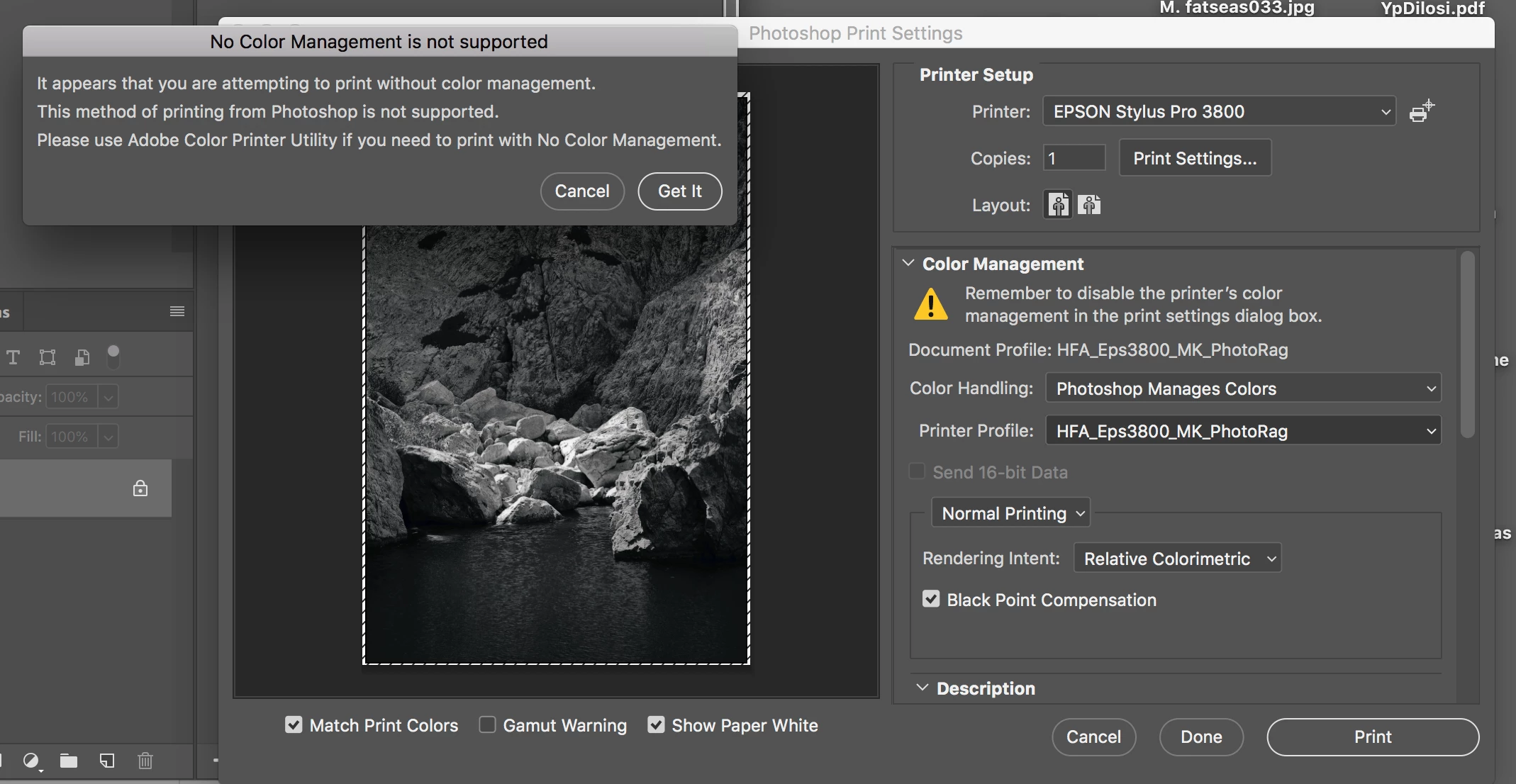Collapse the Color Management section
This screenshot has height=784, width=1516.
[908, 263]
